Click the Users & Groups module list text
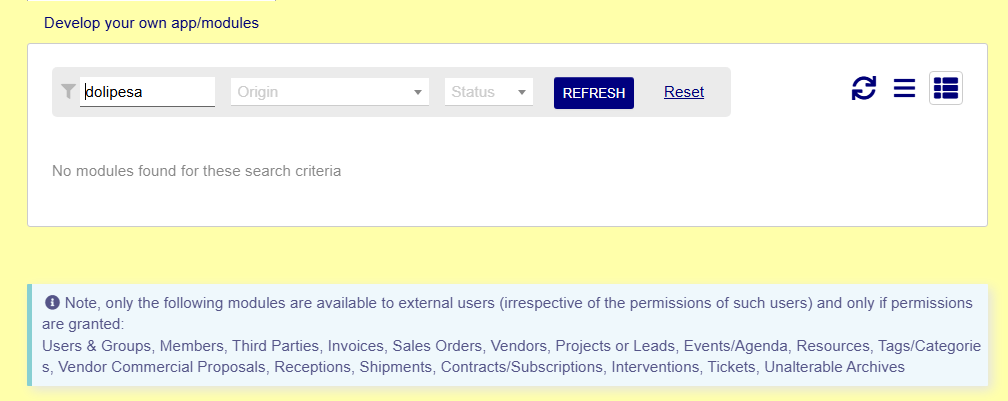The image size is (1008, 401). point(96,346)
